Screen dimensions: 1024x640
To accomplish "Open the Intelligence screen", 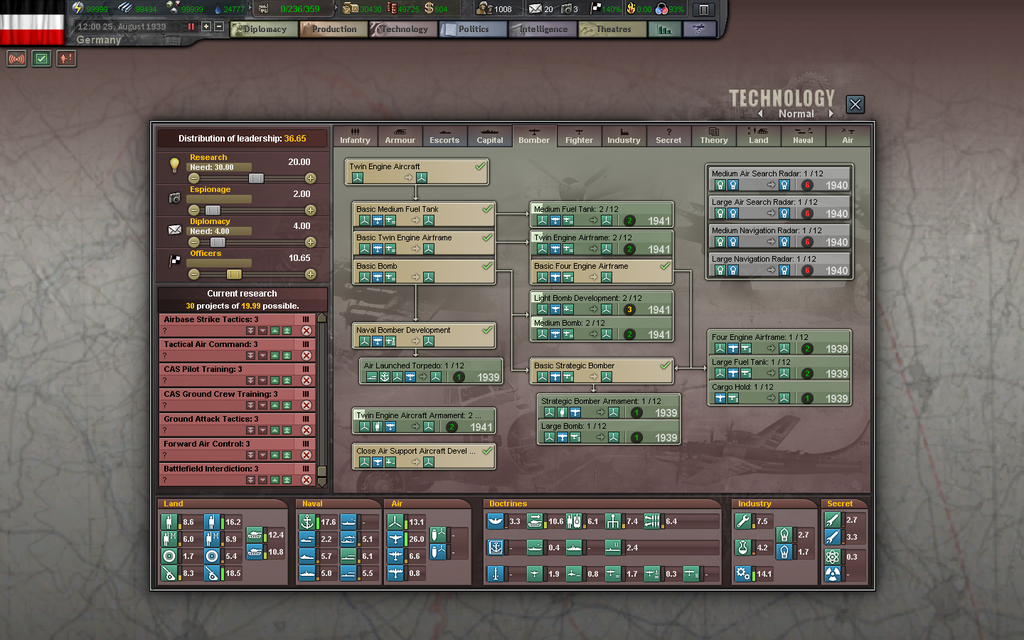I will (x=543, y=29).
